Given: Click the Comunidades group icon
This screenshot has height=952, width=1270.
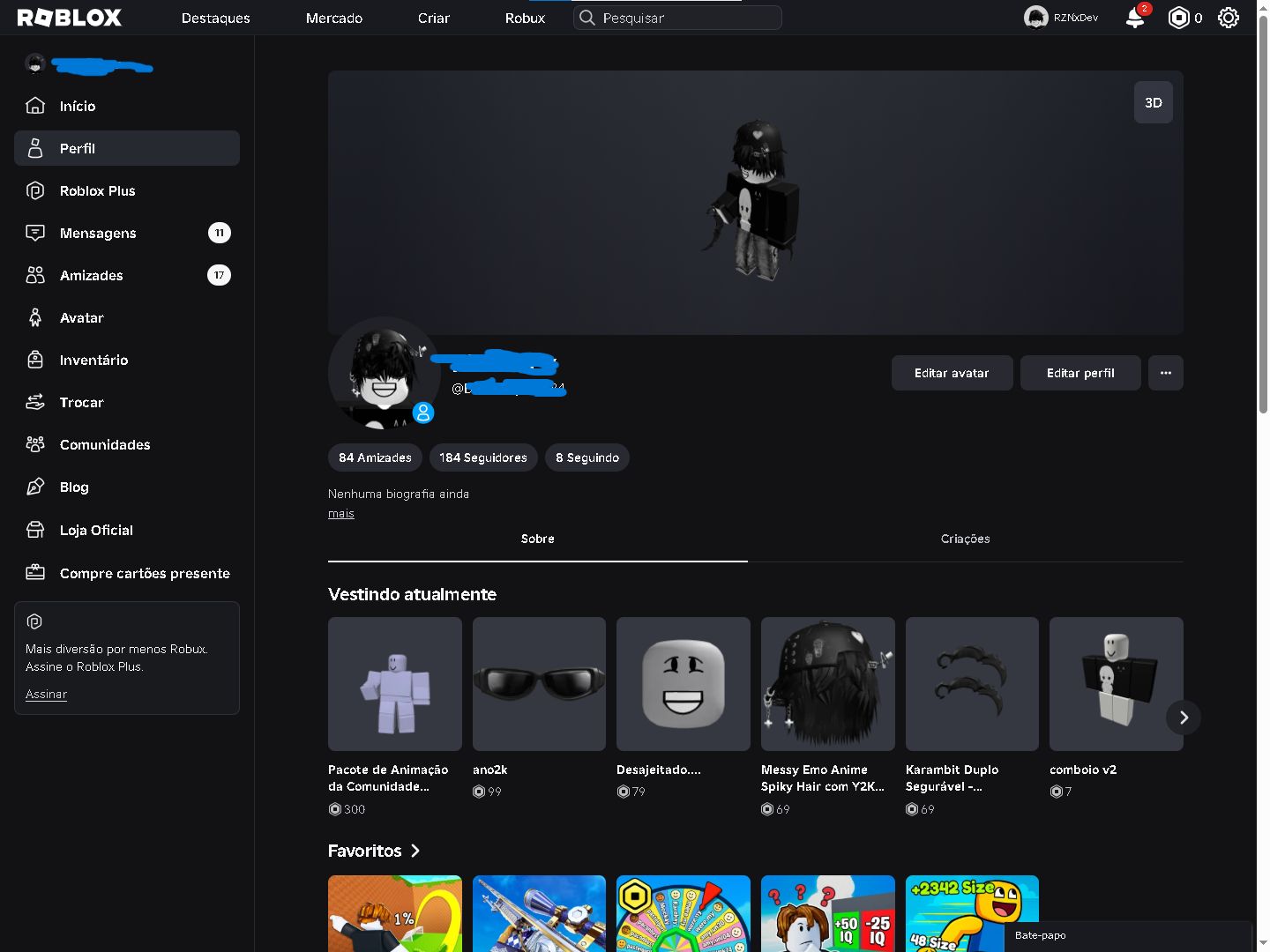Looking at the screenshot, I should (x=35, y=444).
